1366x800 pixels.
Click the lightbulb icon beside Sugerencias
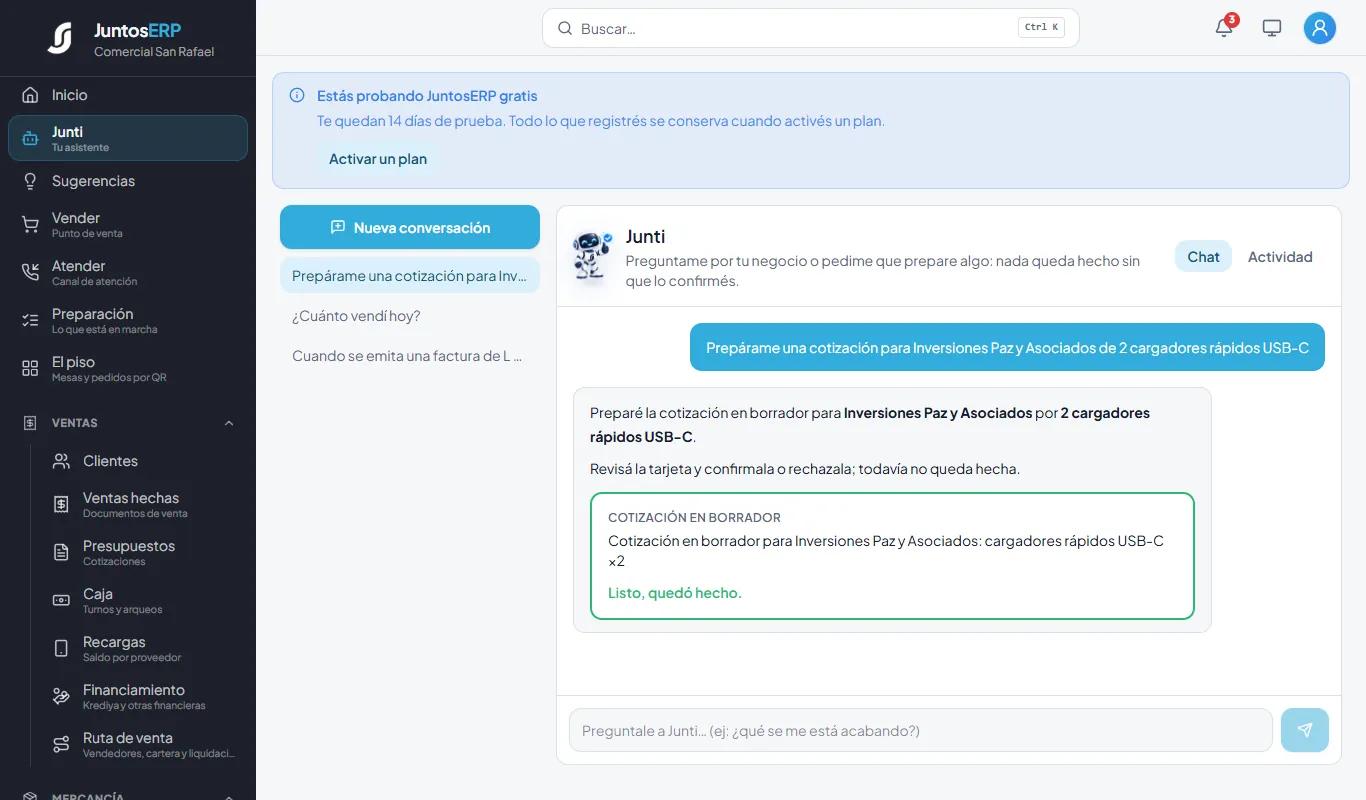click(x=30, y=181)
